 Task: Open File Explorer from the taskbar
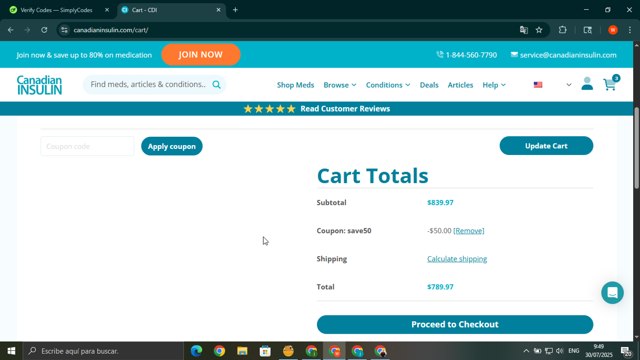pyautogui.click(x=242, y=351)
